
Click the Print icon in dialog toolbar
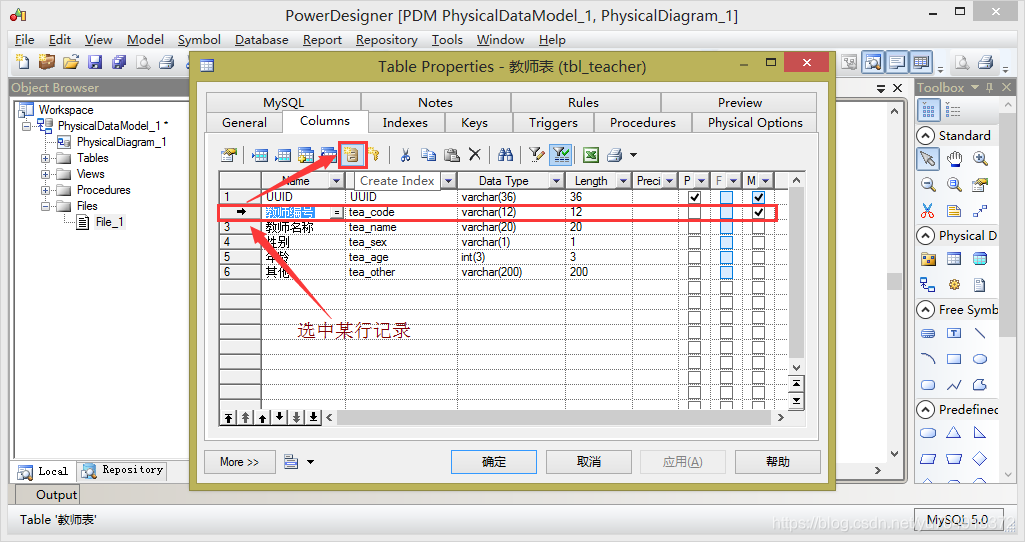614,155
